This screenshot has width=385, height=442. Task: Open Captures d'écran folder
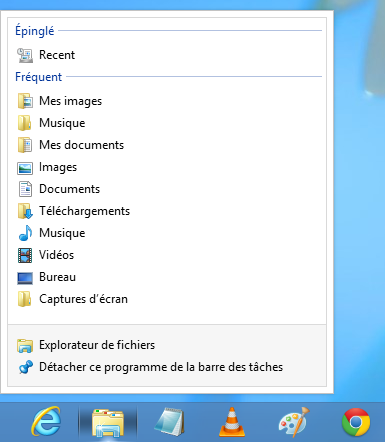tap(167, 299)
